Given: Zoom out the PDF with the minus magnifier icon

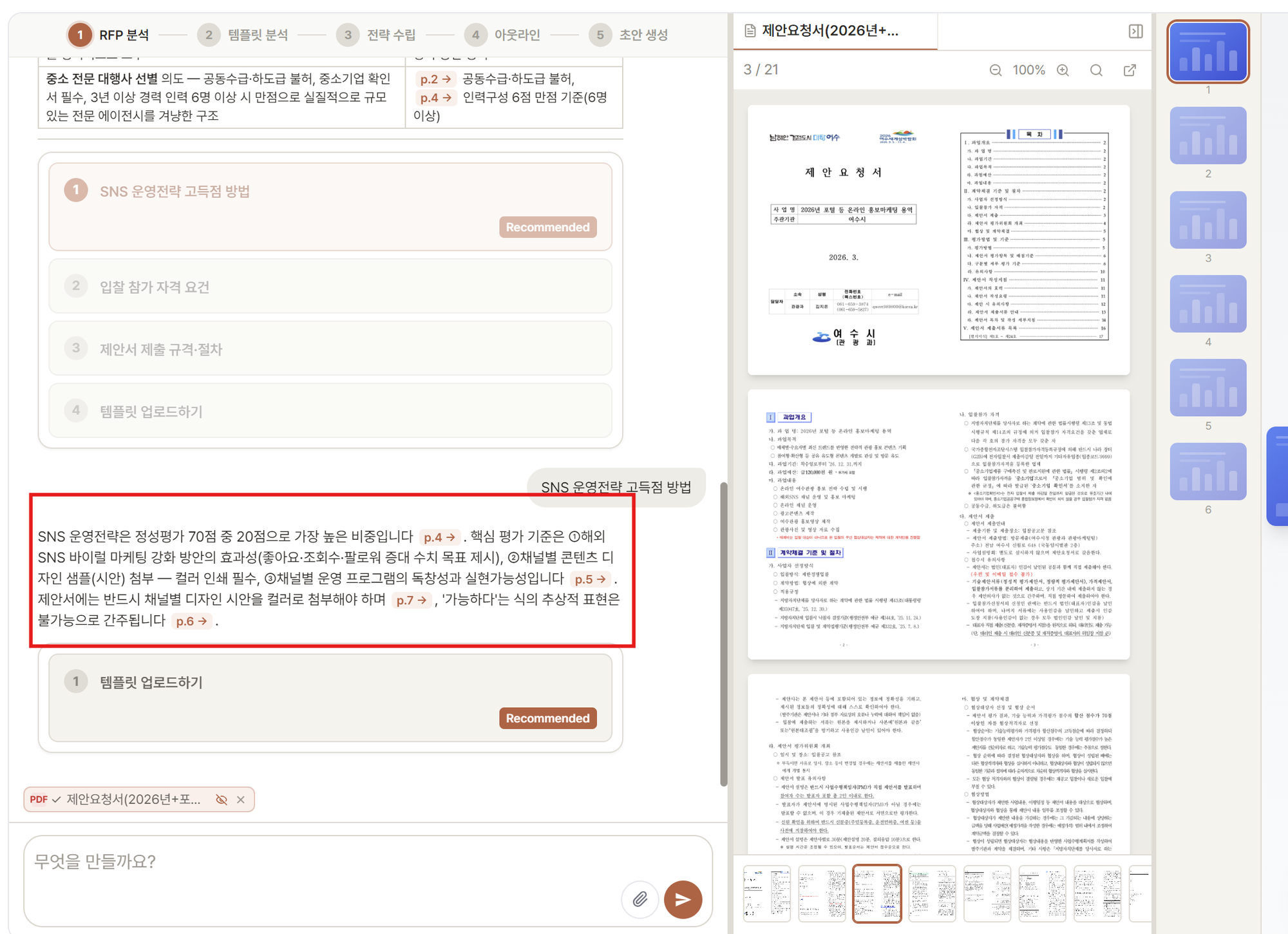Looking at the screenshot, I should (996, 70).
